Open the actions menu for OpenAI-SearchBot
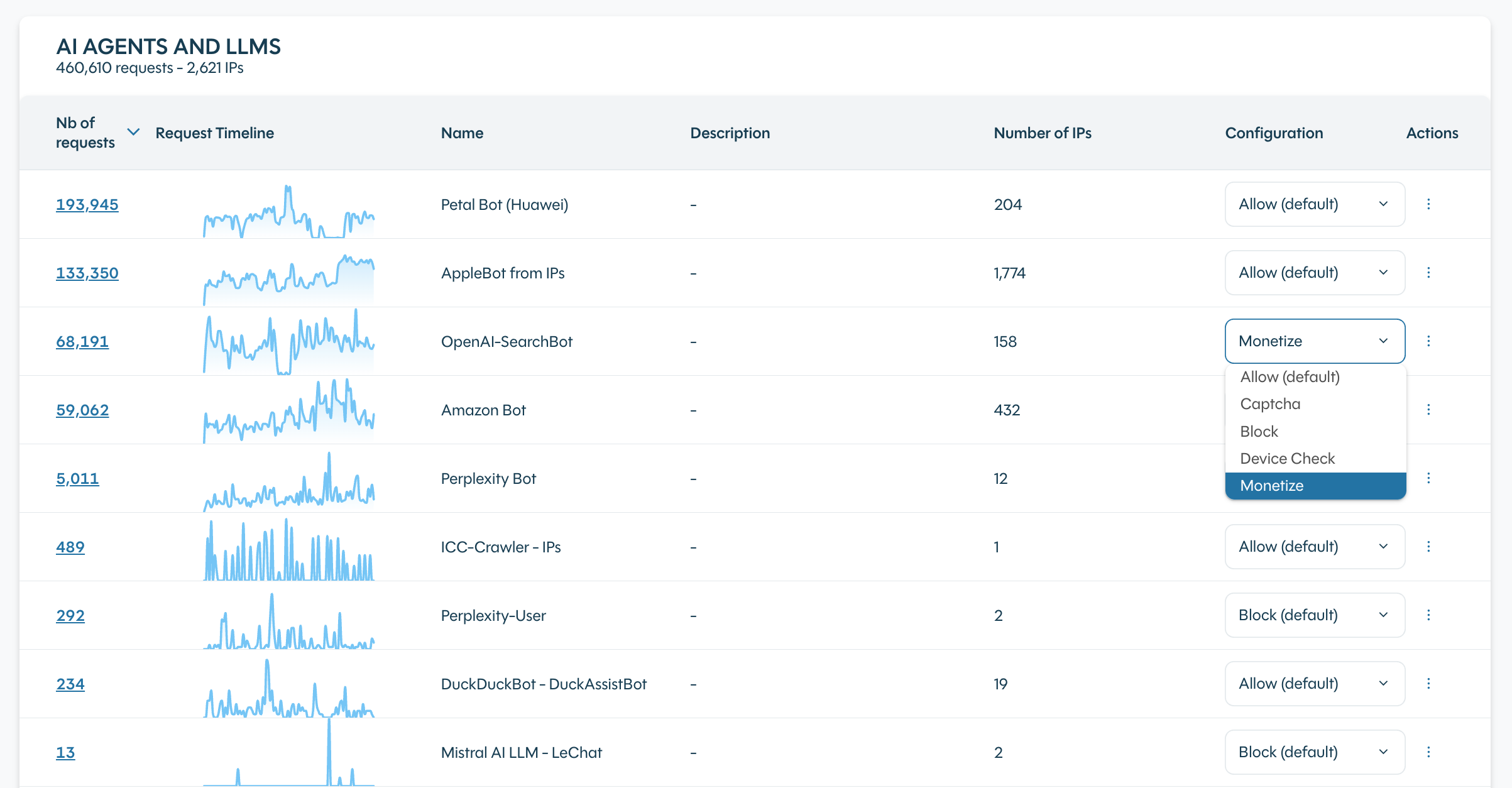The image size is (1512, 788). 1430,341
